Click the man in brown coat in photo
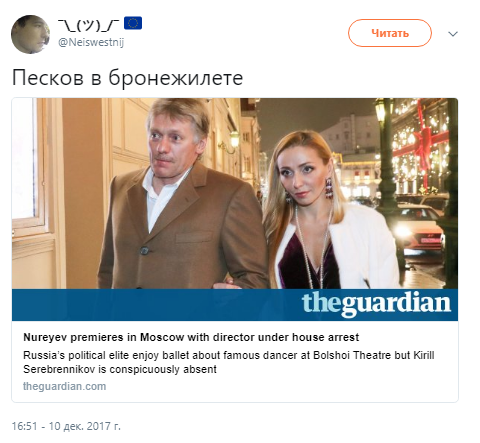The height and width of the screenshot is (443, 480). point(182,200)
